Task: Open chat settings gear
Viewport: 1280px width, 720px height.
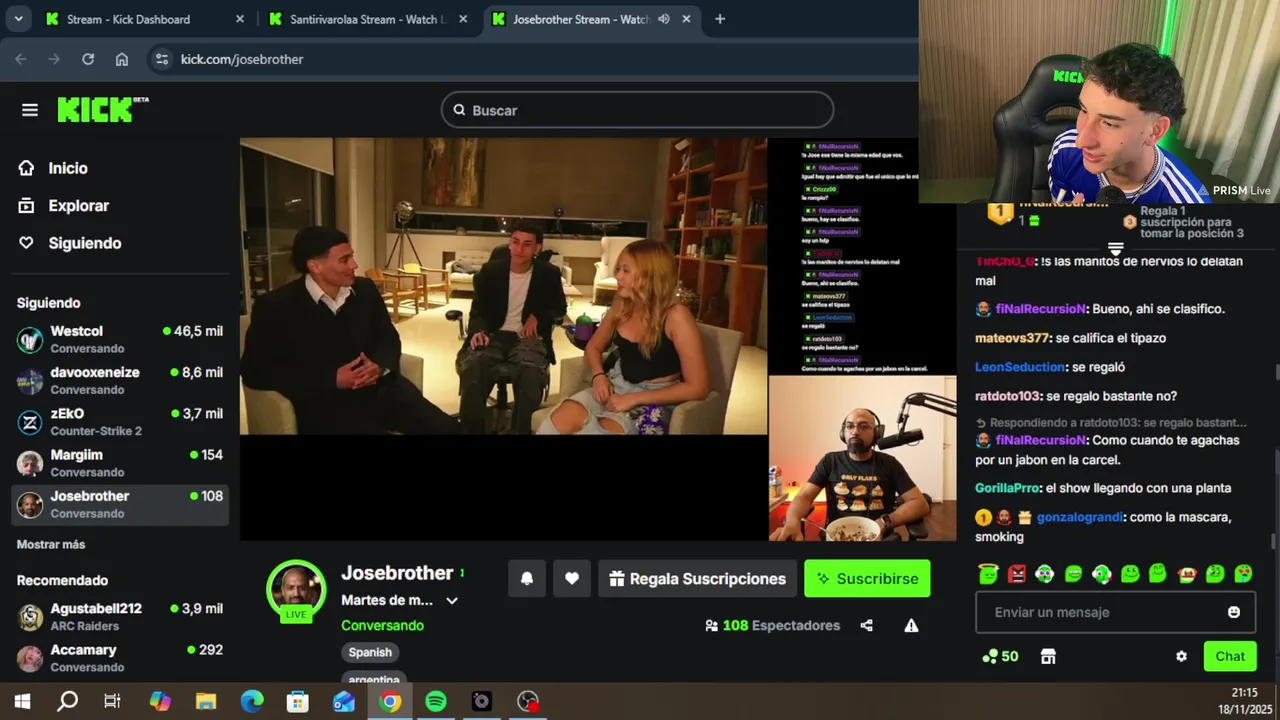Action: pyautogui.click(x=1181, y=656)
